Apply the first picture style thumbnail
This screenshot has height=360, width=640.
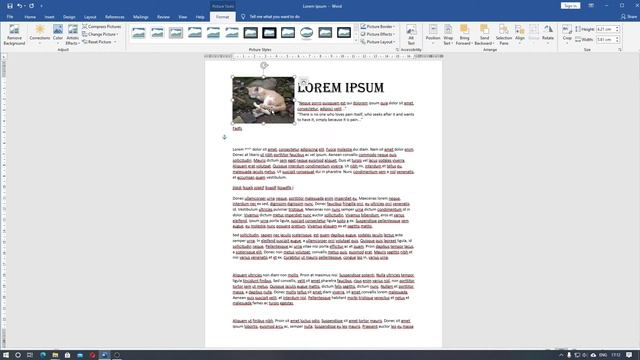coord(139,33)
